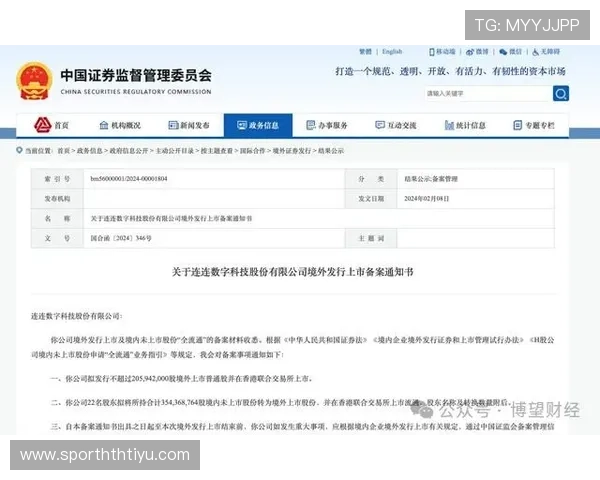Select the date 2024年02月08日
This screenshot has width=600, height=480.
point(426,199)
